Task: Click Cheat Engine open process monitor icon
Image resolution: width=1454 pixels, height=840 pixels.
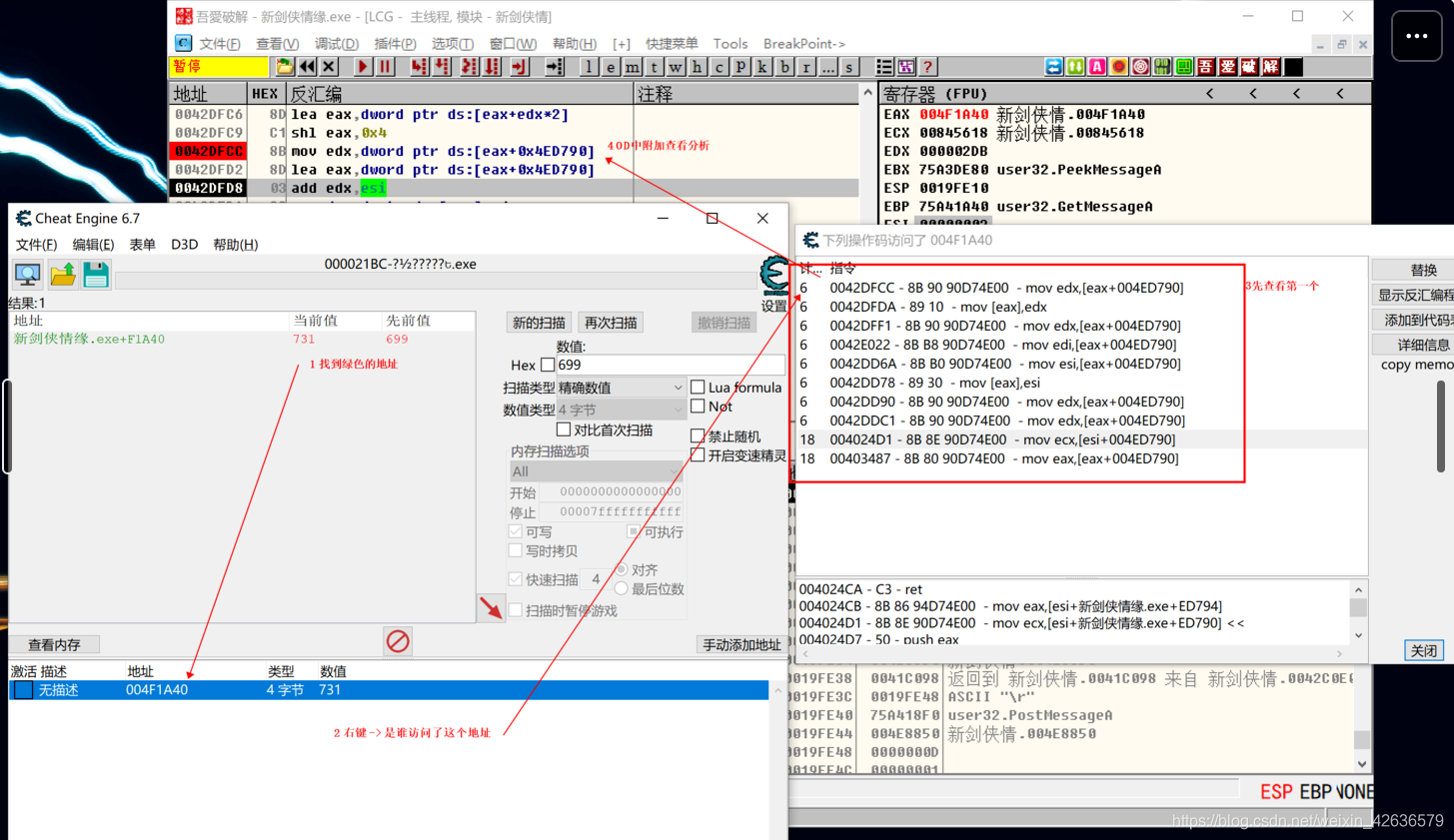Action: point(28,274)
